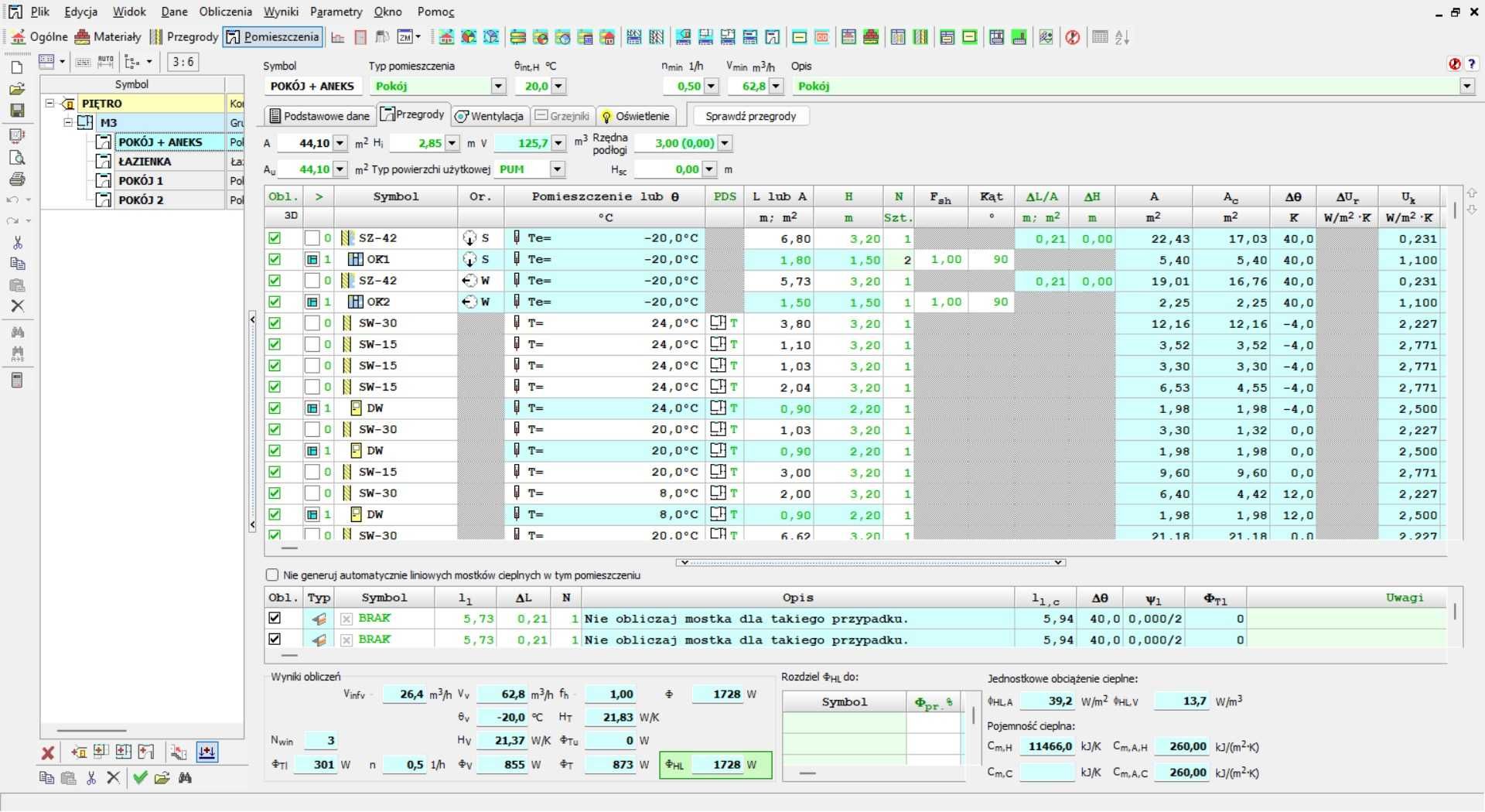
Task: Collapse the M3 tree node
Action: click(x=68, y=122)
